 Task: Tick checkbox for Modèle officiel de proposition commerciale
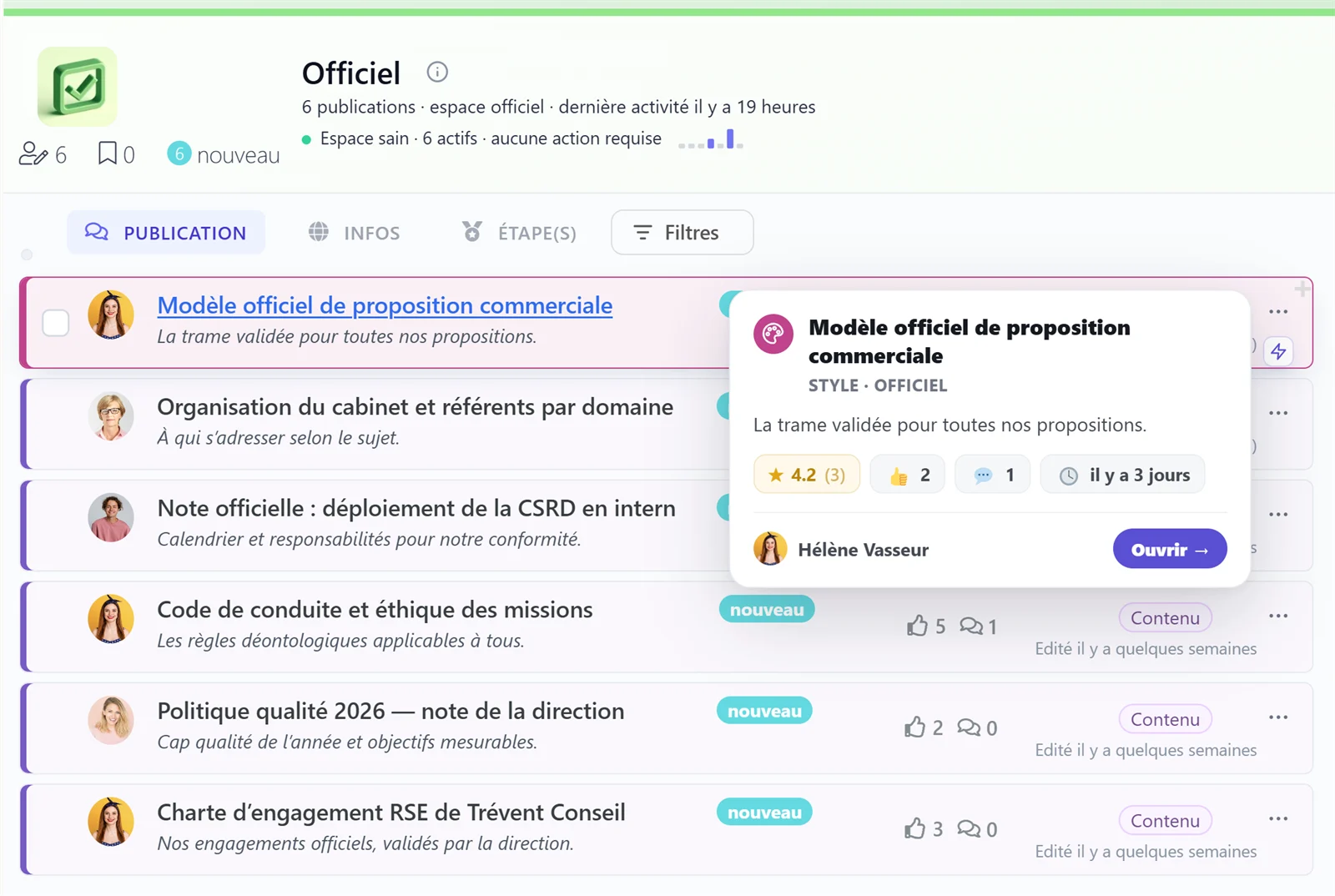coord(56,322)
